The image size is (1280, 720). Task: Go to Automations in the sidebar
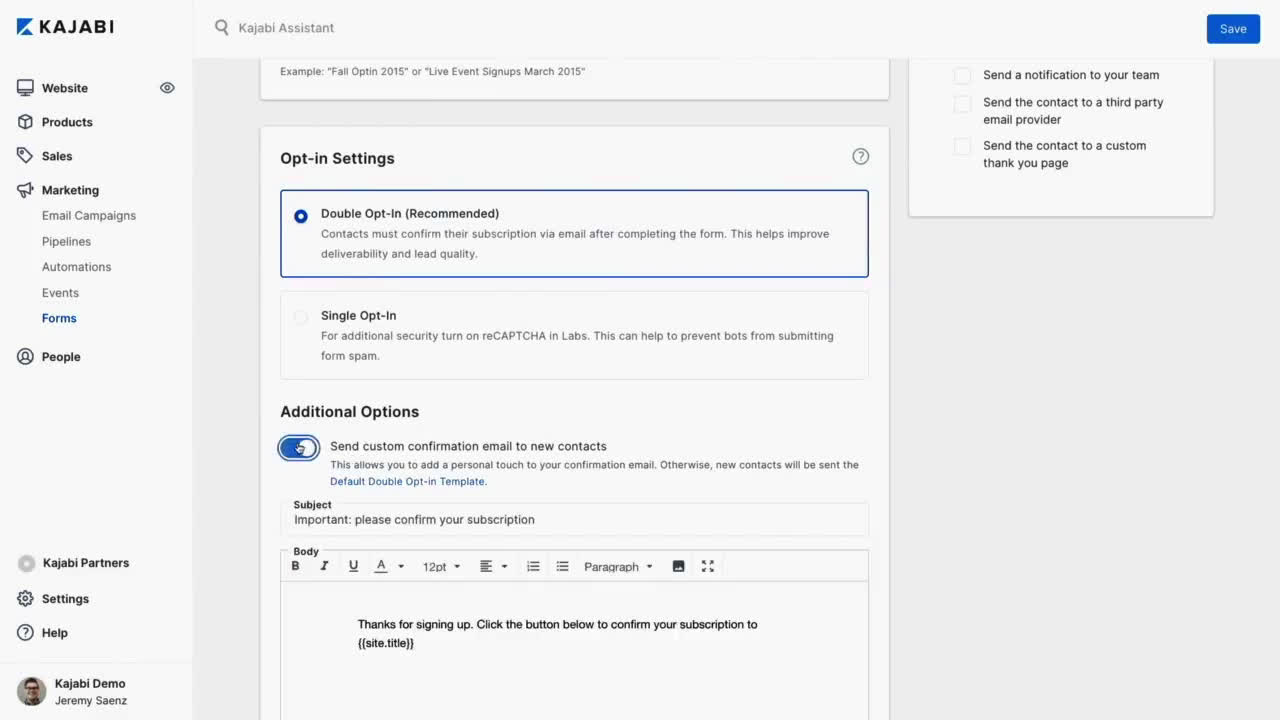[76, 267]
